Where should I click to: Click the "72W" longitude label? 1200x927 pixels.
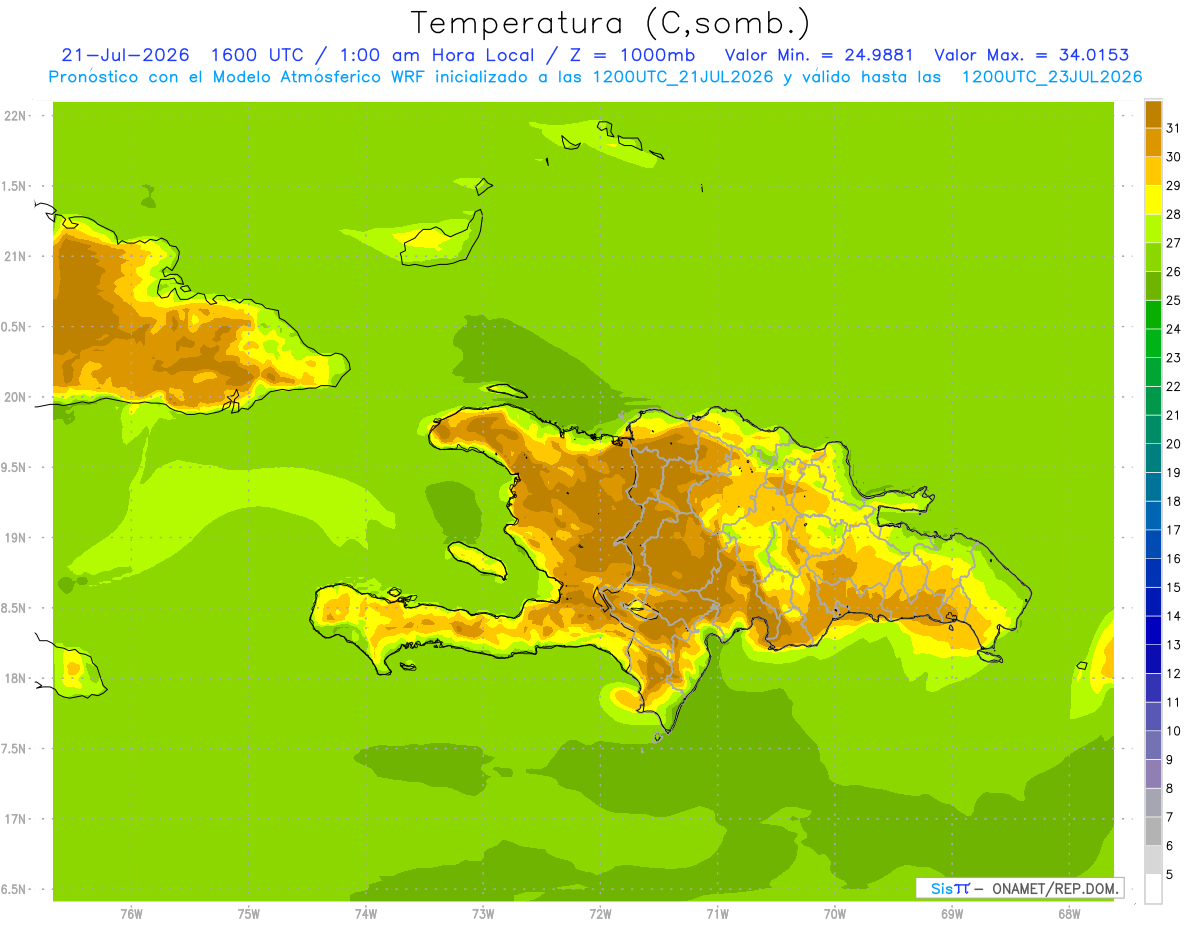tap(600, 913)
